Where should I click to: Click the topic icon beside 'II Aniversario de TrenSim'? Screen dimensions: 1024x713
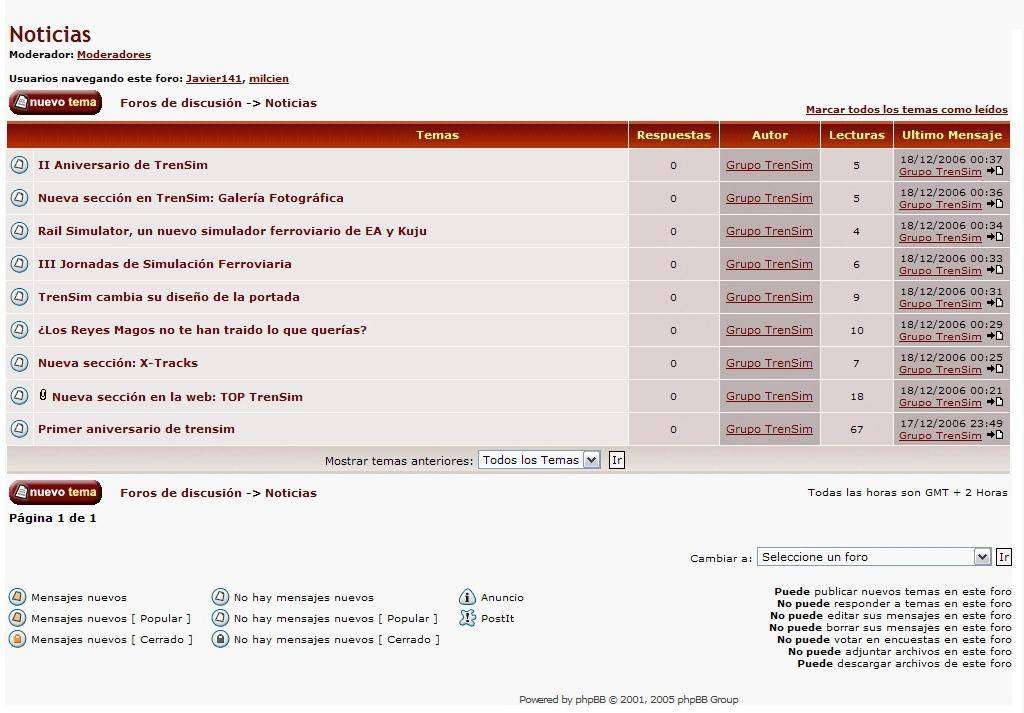point(19,165)
